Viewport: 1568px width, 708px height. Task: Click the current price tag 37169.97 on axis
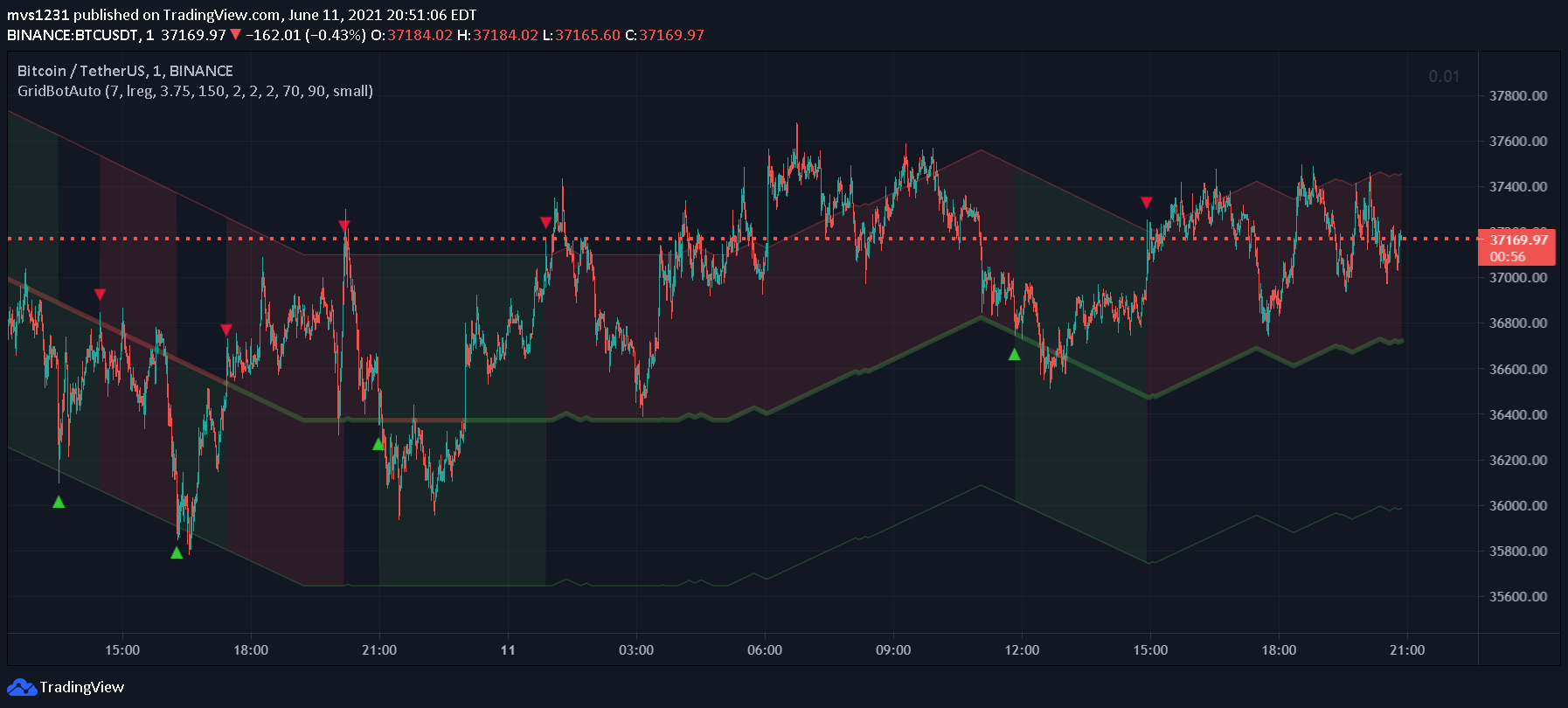coord(1516,248)
